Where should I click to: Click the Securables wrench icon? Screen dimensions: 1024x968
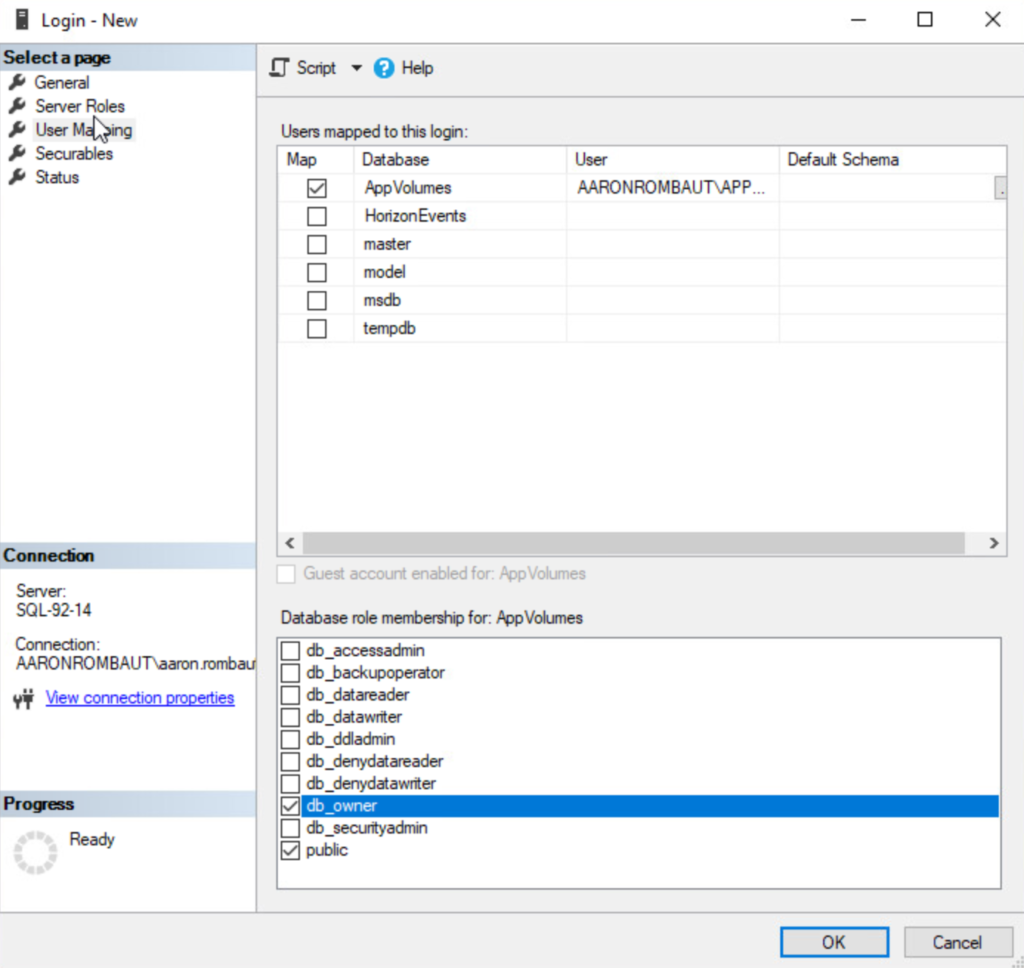point(17,154)
